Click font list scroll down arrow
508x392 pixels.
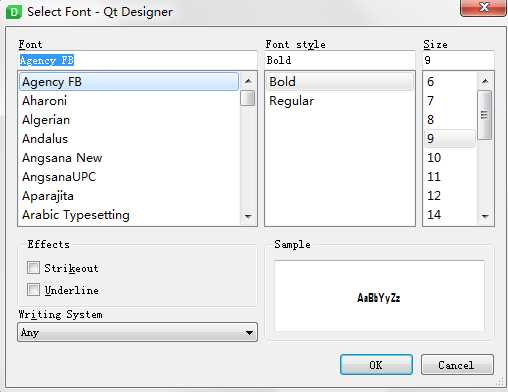[248, 216]
